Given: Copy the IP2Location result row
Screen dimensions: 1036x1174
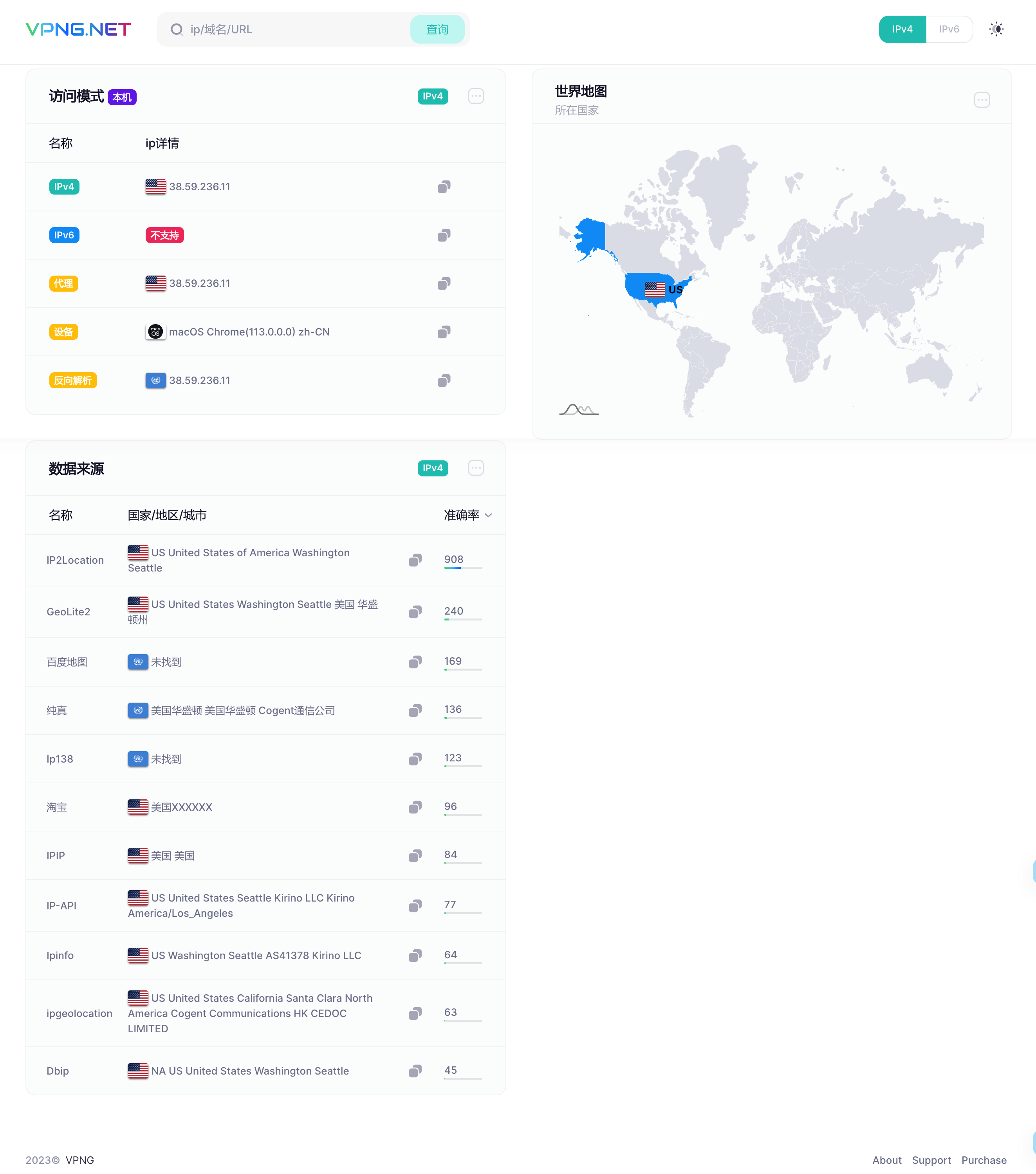Looking at the screenshot, I should 415,560.
